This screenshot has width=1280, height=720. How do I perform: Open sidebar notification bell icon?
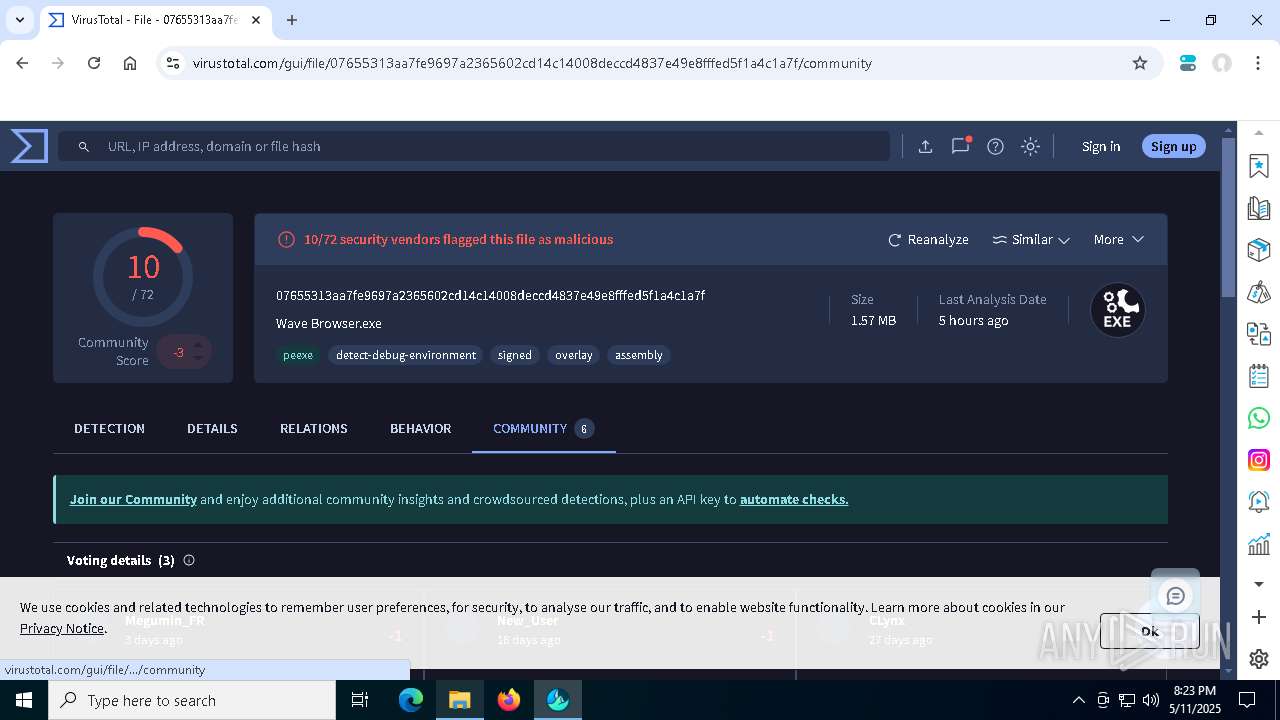coord(1259,502)
